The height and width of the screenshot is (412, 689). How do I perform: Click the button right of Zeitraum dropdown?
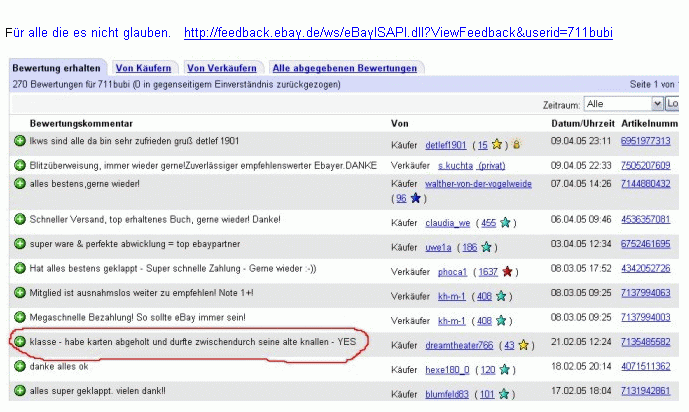coord(673,103)
